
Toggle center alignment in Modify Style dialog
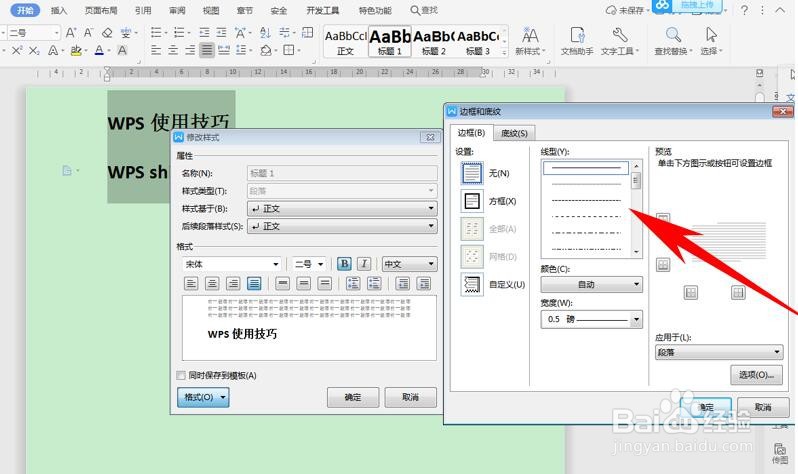pyautogui.click(x=212, y=284)
